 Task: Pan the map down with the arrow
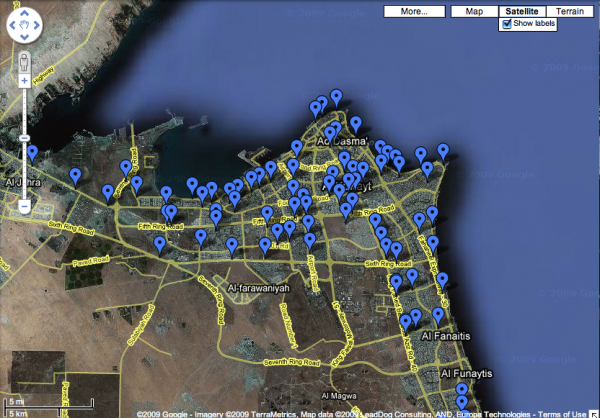pos(24,37)
